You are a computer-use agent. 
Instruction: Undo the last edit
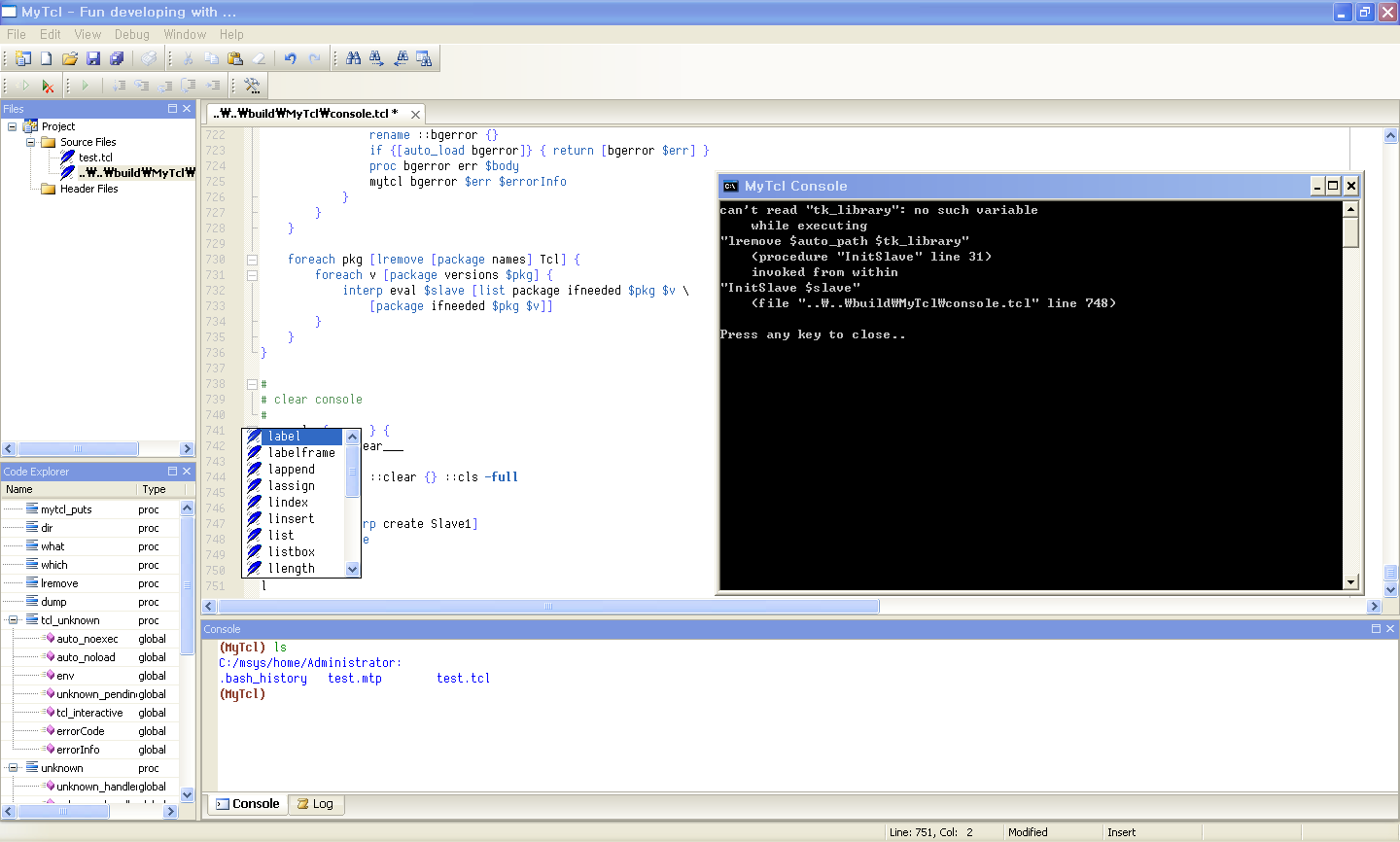click(291, 58)
